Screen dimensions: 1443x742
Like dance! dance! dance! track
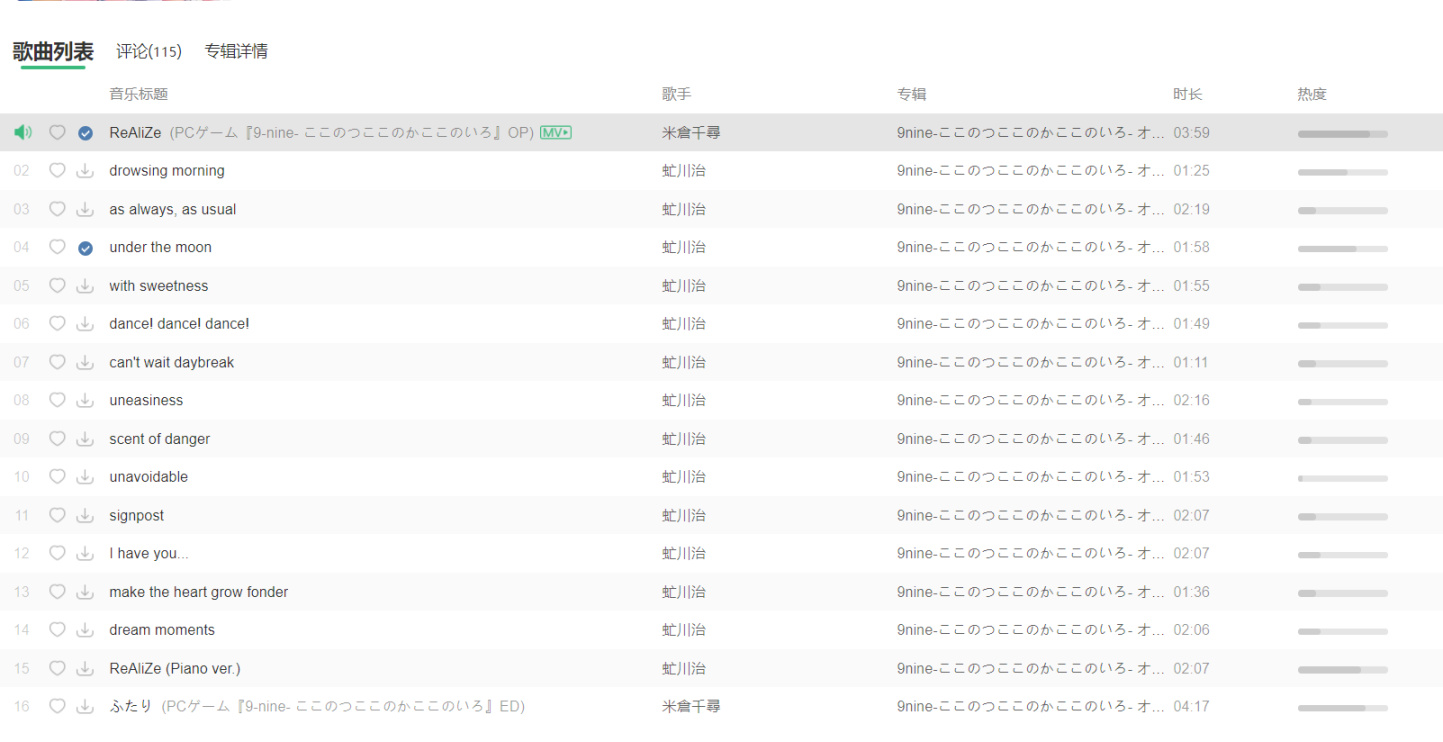[x=57, y=323]
